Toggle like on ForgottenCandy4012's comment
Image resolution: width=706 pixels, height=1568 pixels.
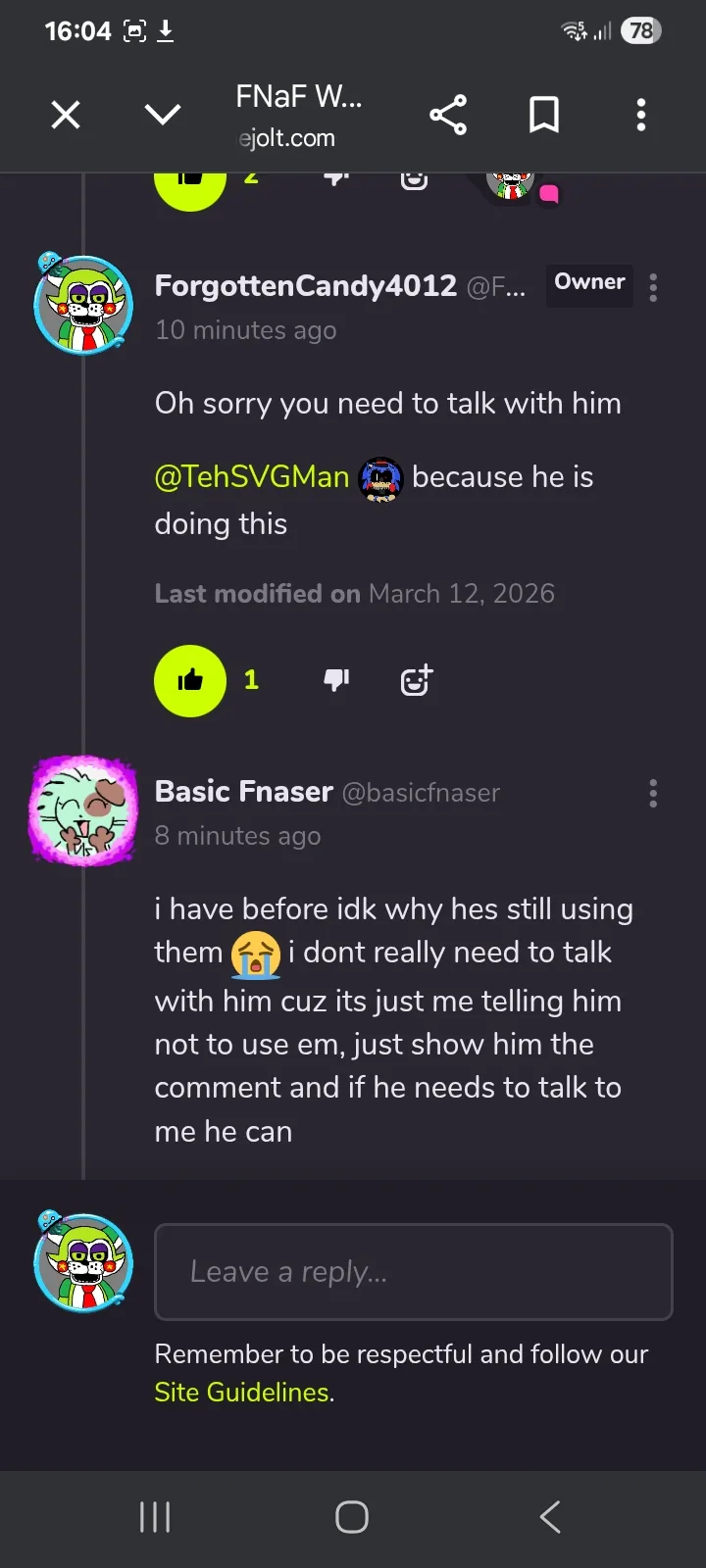click(190, 680)
